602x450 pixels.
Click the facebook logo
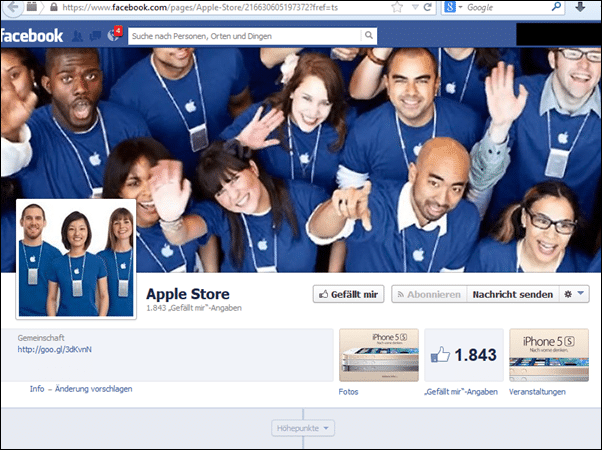(x=31, y=36)
